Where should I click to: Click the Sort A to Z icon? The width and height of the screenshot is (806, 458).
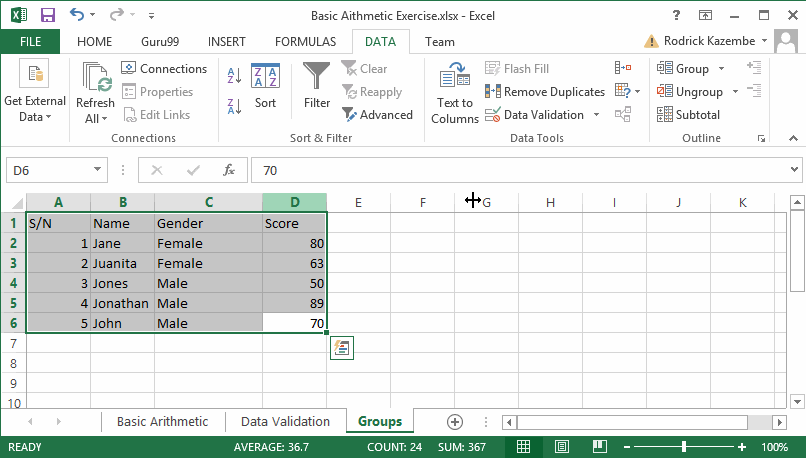pos(235,76)
